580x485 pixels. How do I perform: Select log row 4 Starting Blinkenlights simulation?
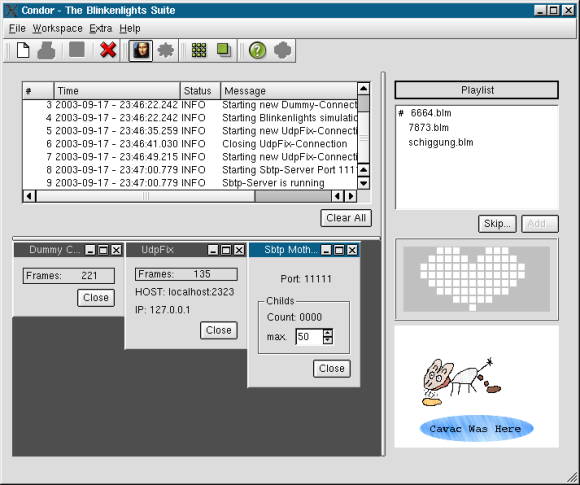pyautogui.click(x=190, y=118)
